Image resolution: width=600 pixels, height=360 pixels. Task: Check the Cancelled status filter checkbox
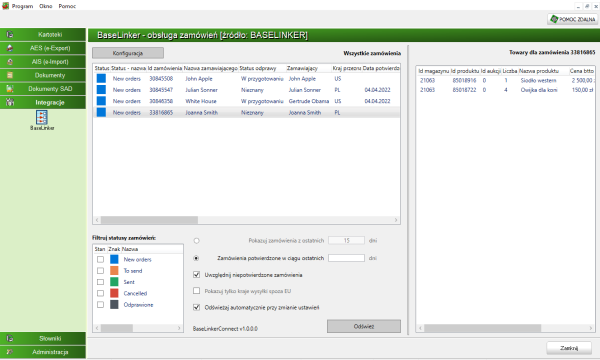(100, 293)
